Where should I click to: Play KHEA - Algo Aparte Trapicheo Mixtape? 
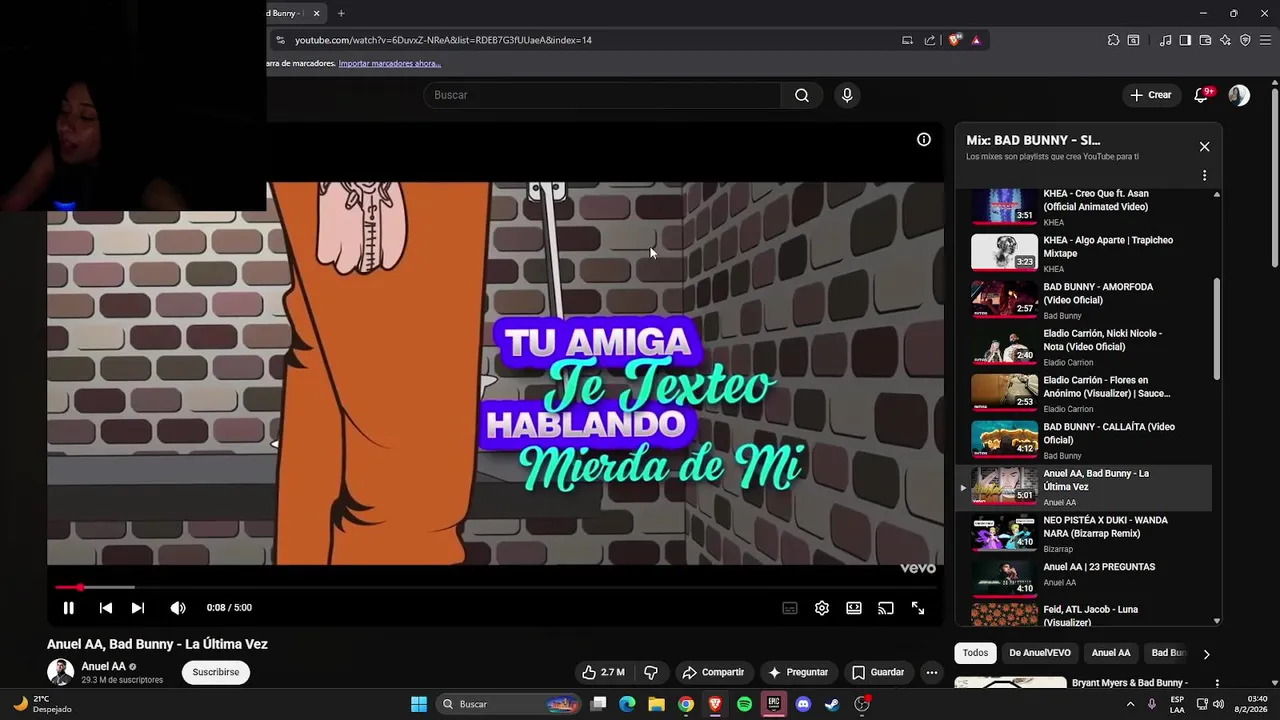click(1084, 253)
